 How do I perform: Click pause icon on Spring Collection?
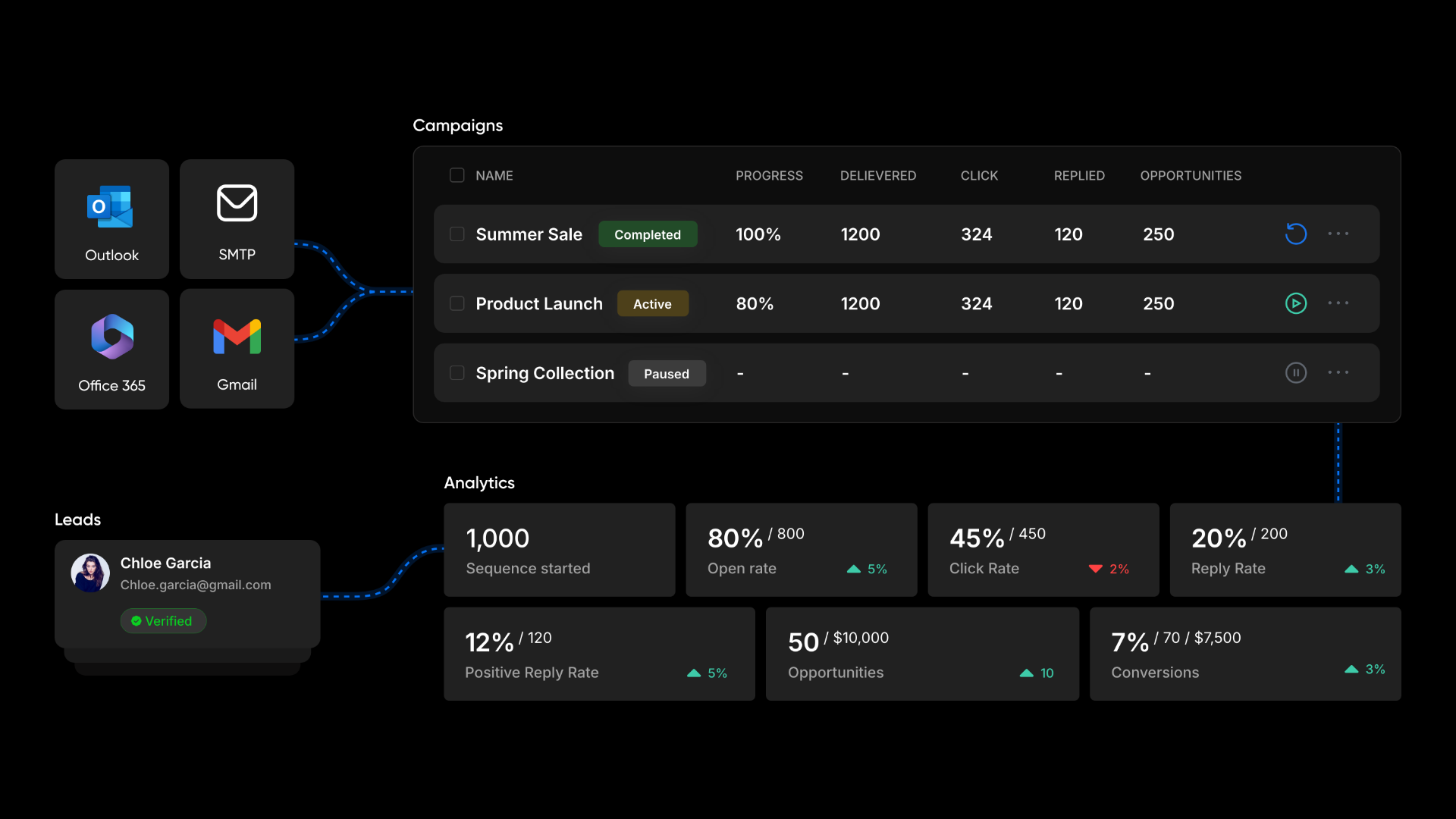click(x=1295, y=372)
